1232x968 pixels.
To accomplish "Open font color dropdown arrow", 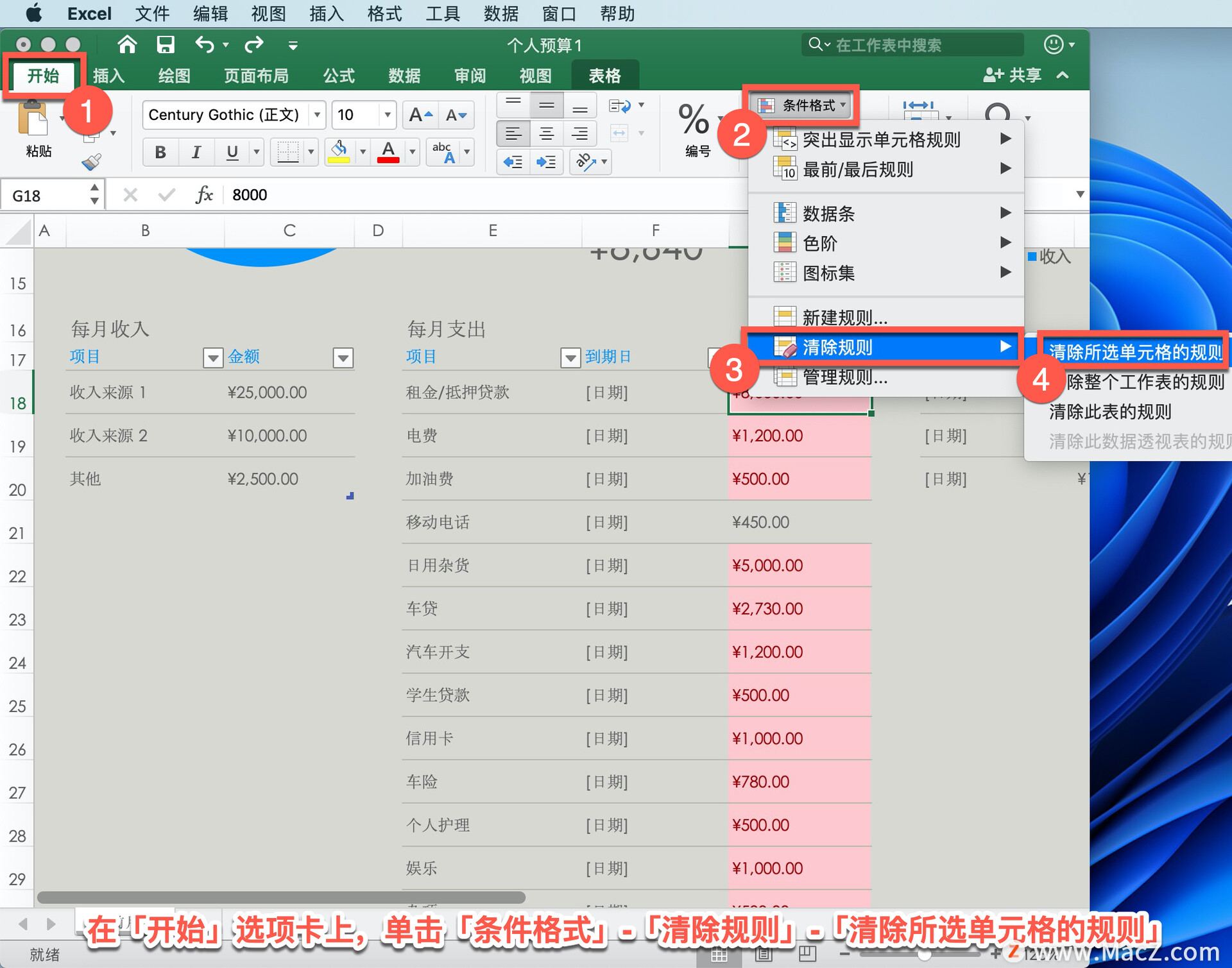I will [413, 152].
